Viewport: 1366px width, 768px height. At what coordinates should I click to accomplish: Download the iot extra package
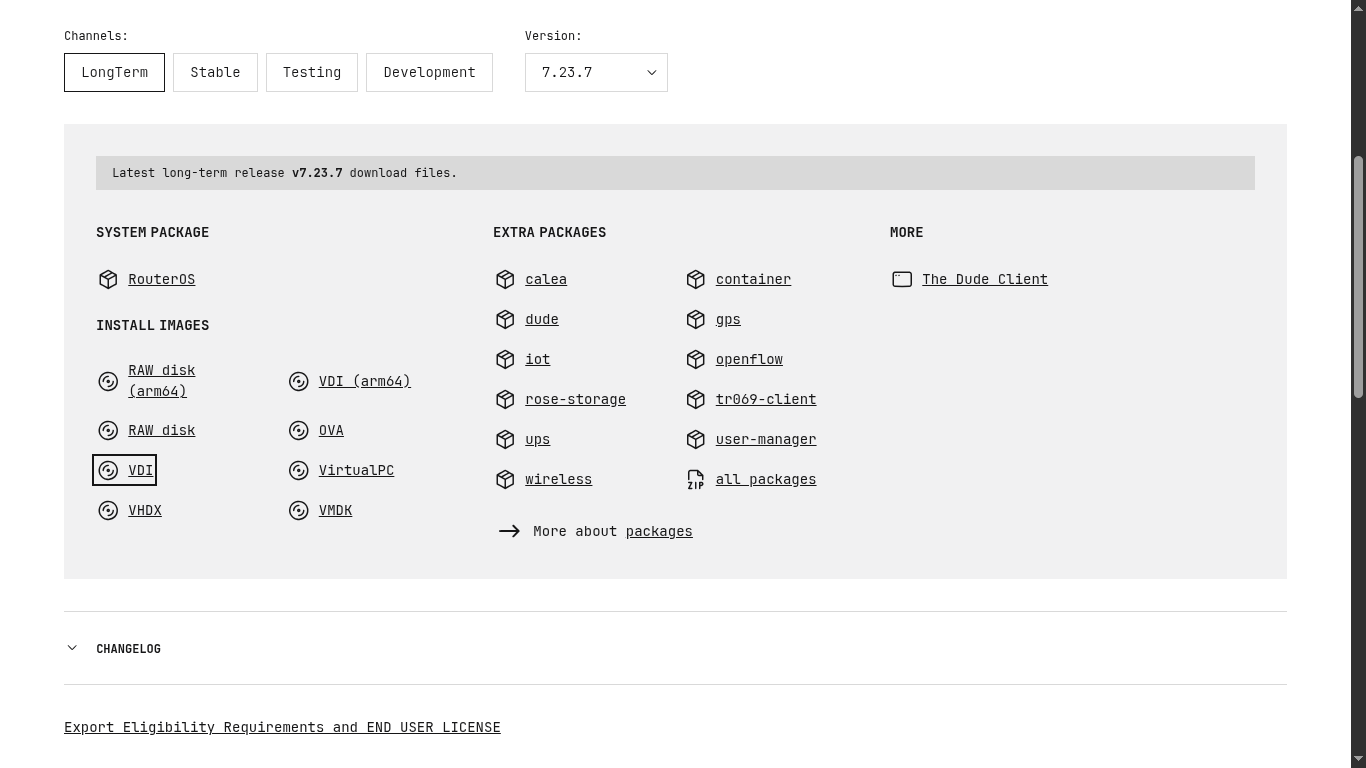537,359
